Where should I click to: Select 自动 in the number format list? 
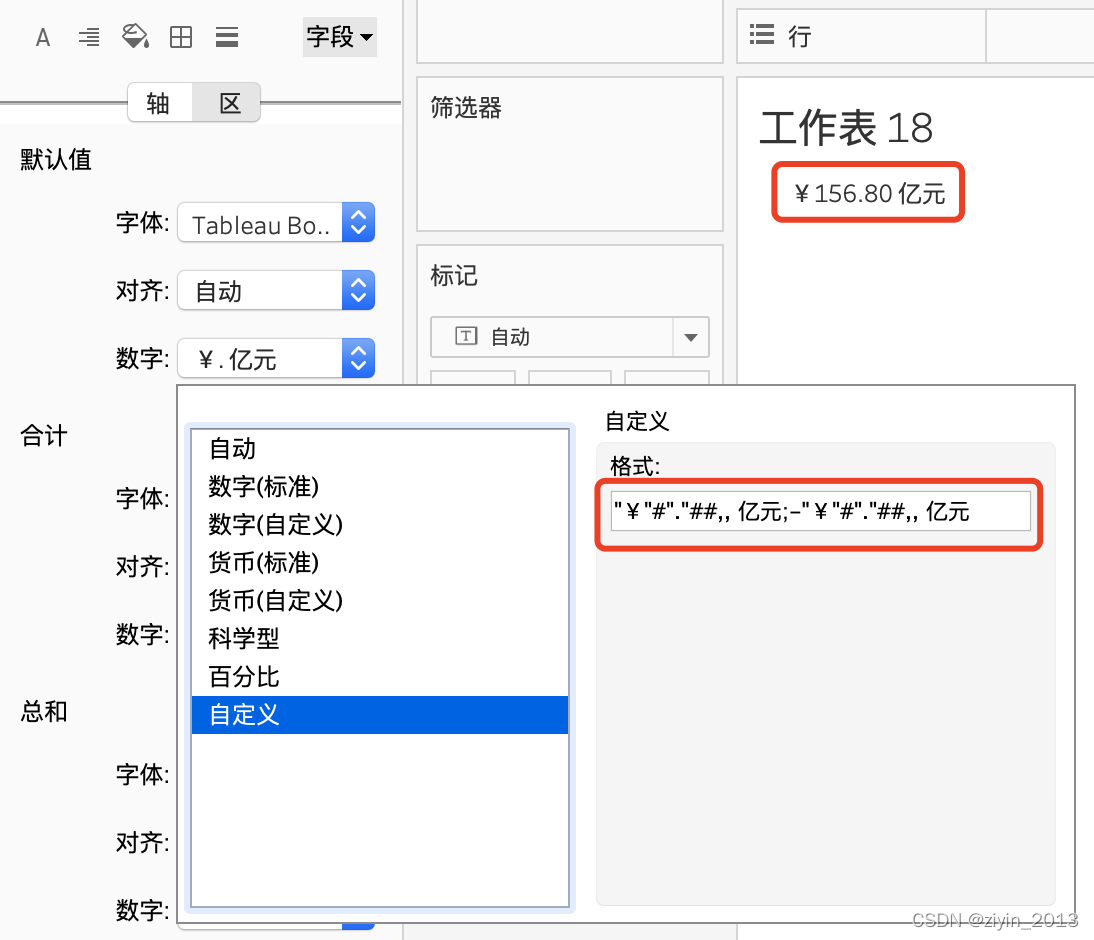[380, 448]
